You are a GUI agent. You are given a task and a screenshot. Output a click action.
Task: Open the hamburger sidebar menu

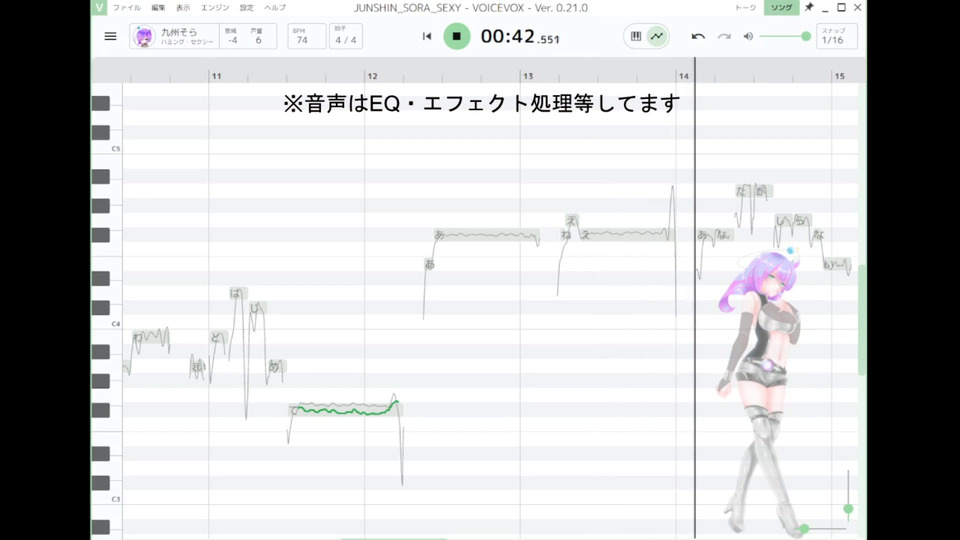110,37
